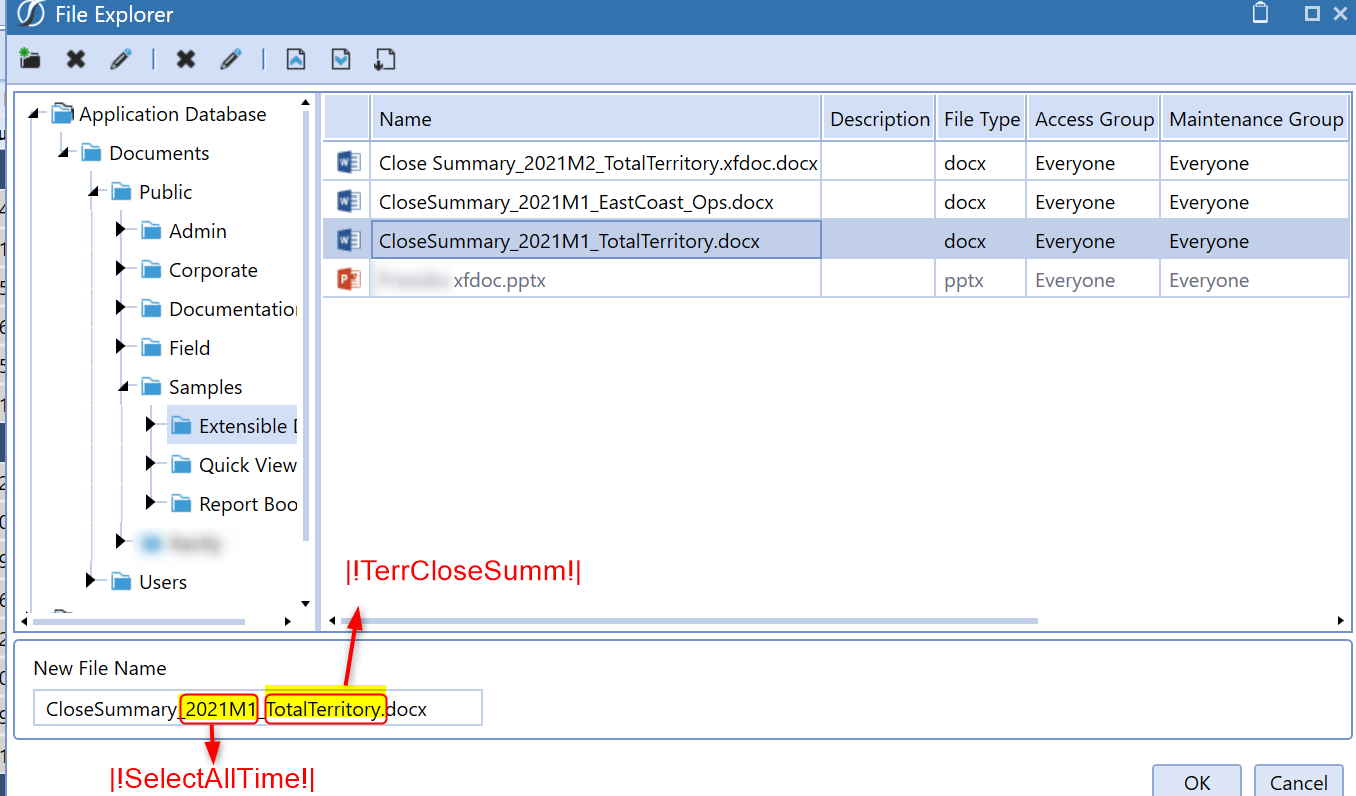Expand the Users node
The image size is (1356, 796).
pyautogui.click(x=90, y=581)
